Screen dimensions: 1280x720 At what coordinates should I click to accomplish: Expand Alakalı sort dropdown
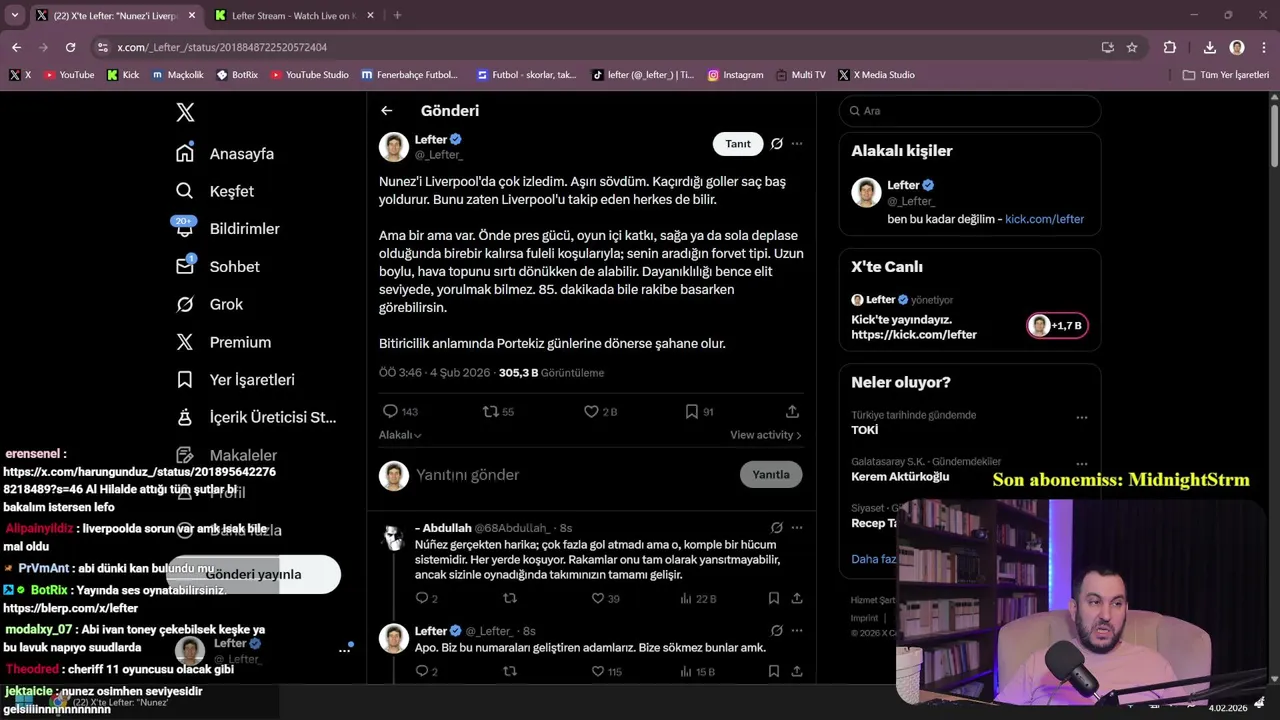click(x=400, y=435)
